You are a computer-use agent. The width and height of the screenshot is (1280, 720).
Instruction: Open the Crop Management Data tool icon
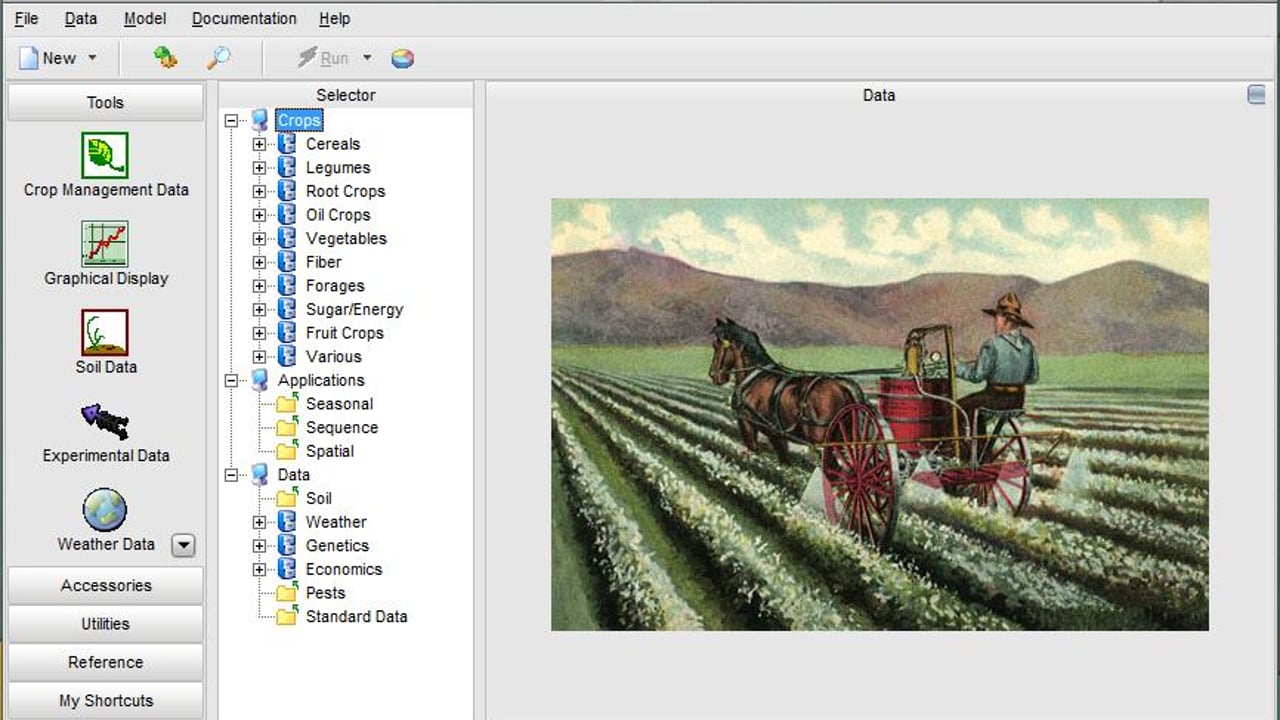point(105,155)
